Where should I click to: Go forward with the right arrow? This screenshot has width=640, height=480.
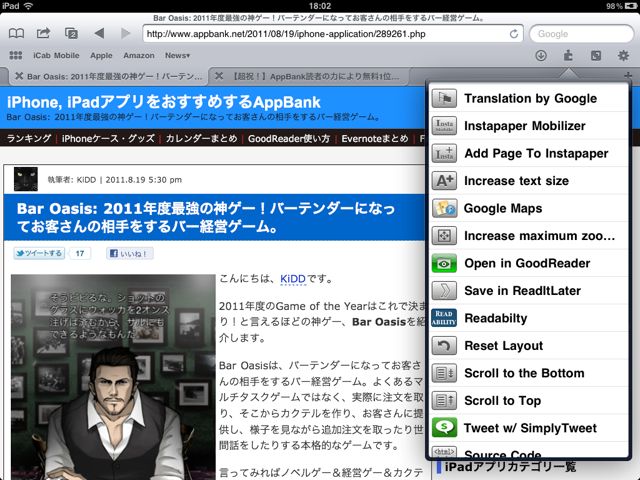click(126, 33)
